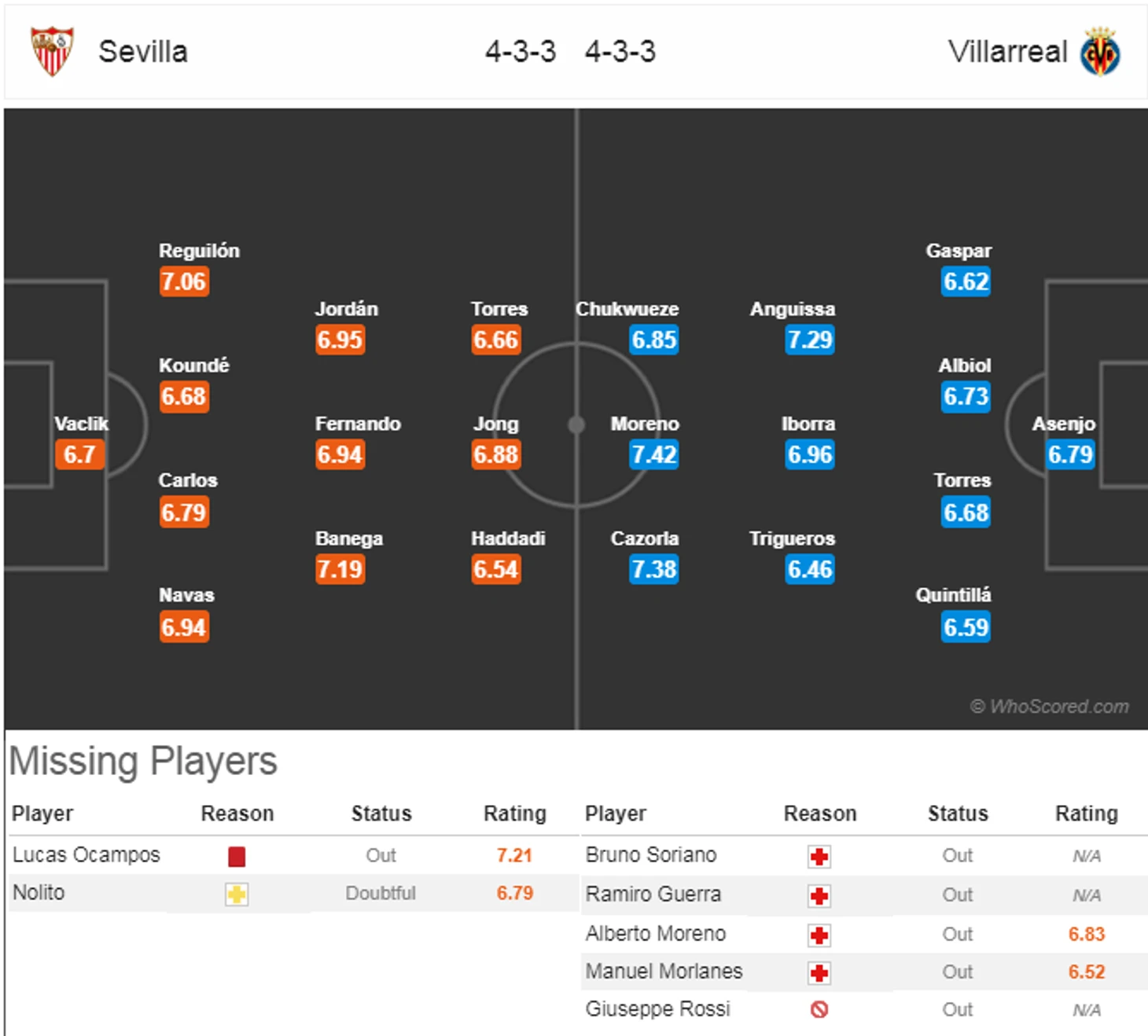The width and height of the screenshot is (1148, 1036).
Task: Click Giuseppe Rossi's suspension icon
Action: pos(819,1010)
